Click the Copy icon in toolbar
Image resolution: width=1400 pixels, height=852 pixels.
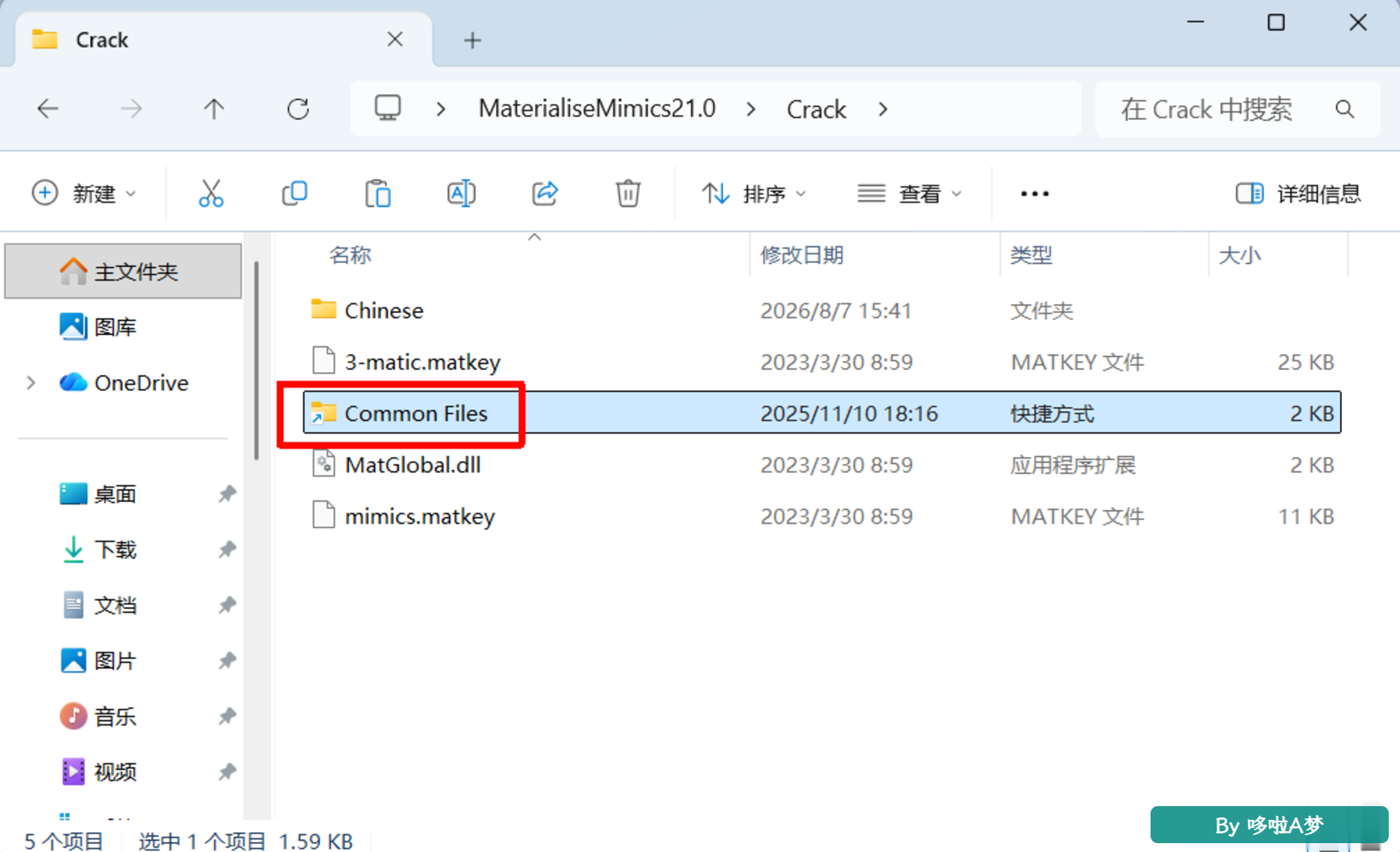294,194
